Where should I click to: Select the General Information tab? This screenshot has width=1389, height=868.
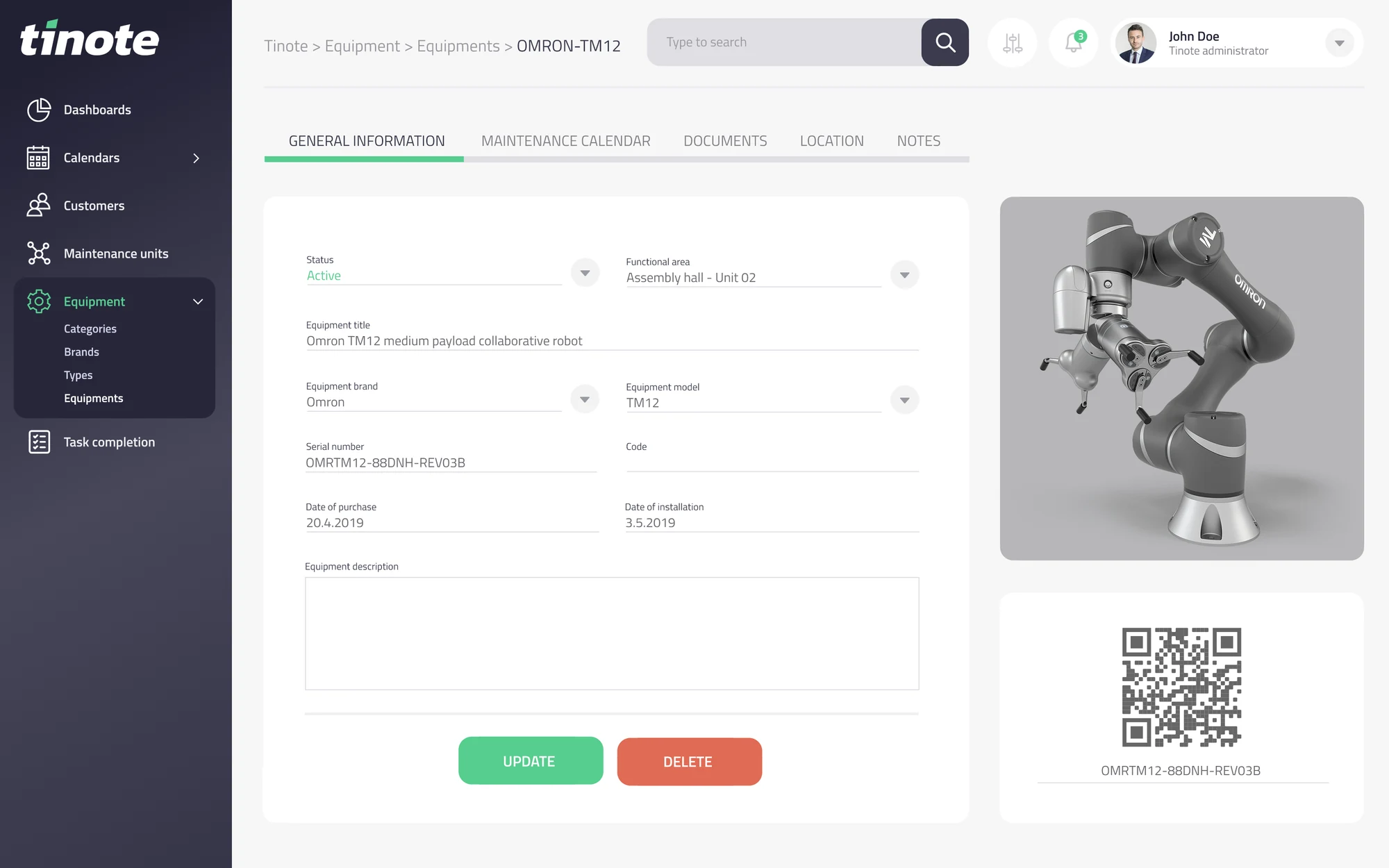[x=366, y=141]
